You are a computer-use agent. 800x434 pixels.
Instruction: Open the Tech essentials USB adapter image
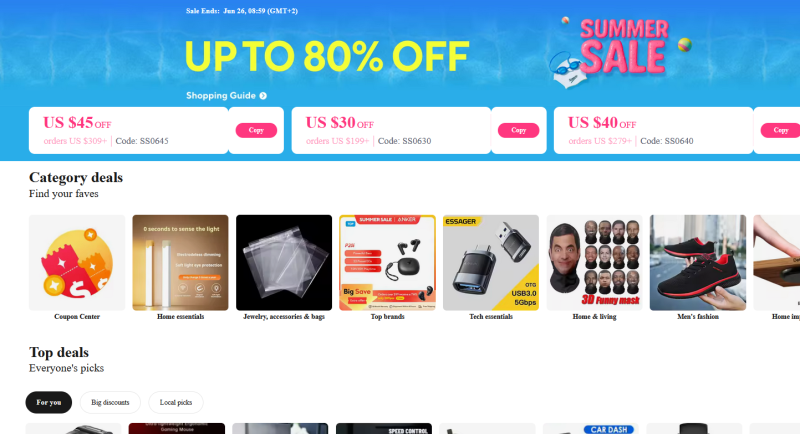tap(491, 263)
